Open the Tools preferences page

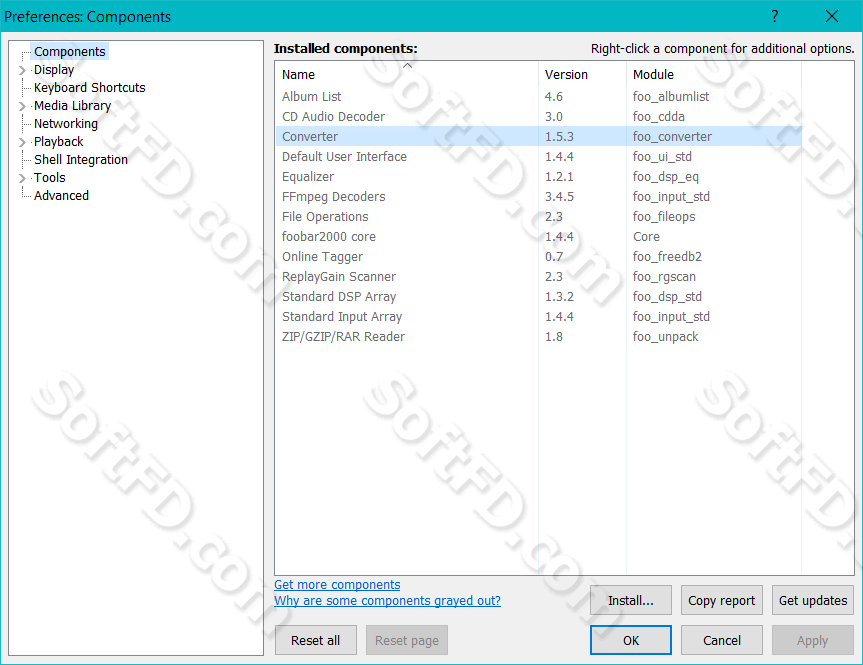pos(50,177)
